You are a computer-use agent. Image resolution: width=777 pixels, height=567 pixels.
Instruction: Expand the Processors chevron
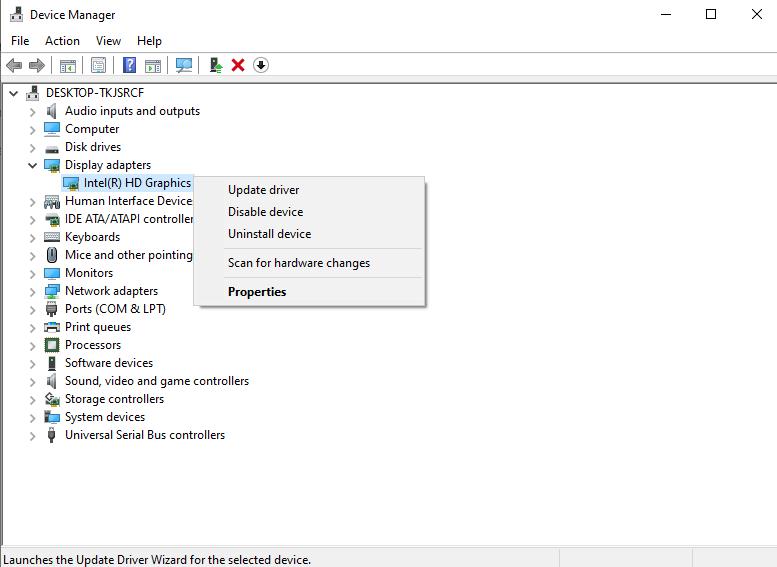click(33, 346)
